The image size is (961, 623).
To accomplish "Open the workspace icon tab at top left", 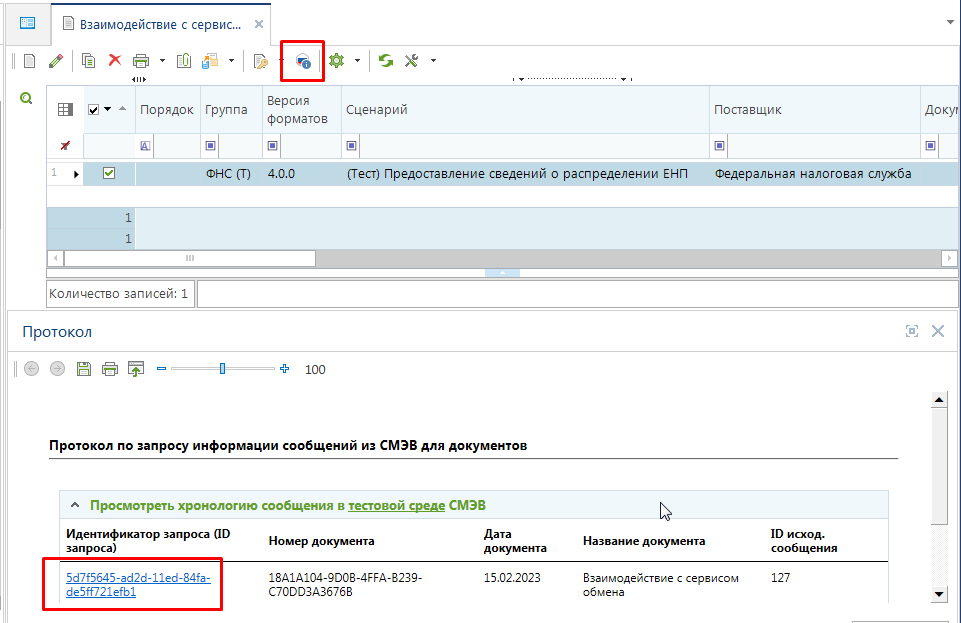I will tap(28, 23).
